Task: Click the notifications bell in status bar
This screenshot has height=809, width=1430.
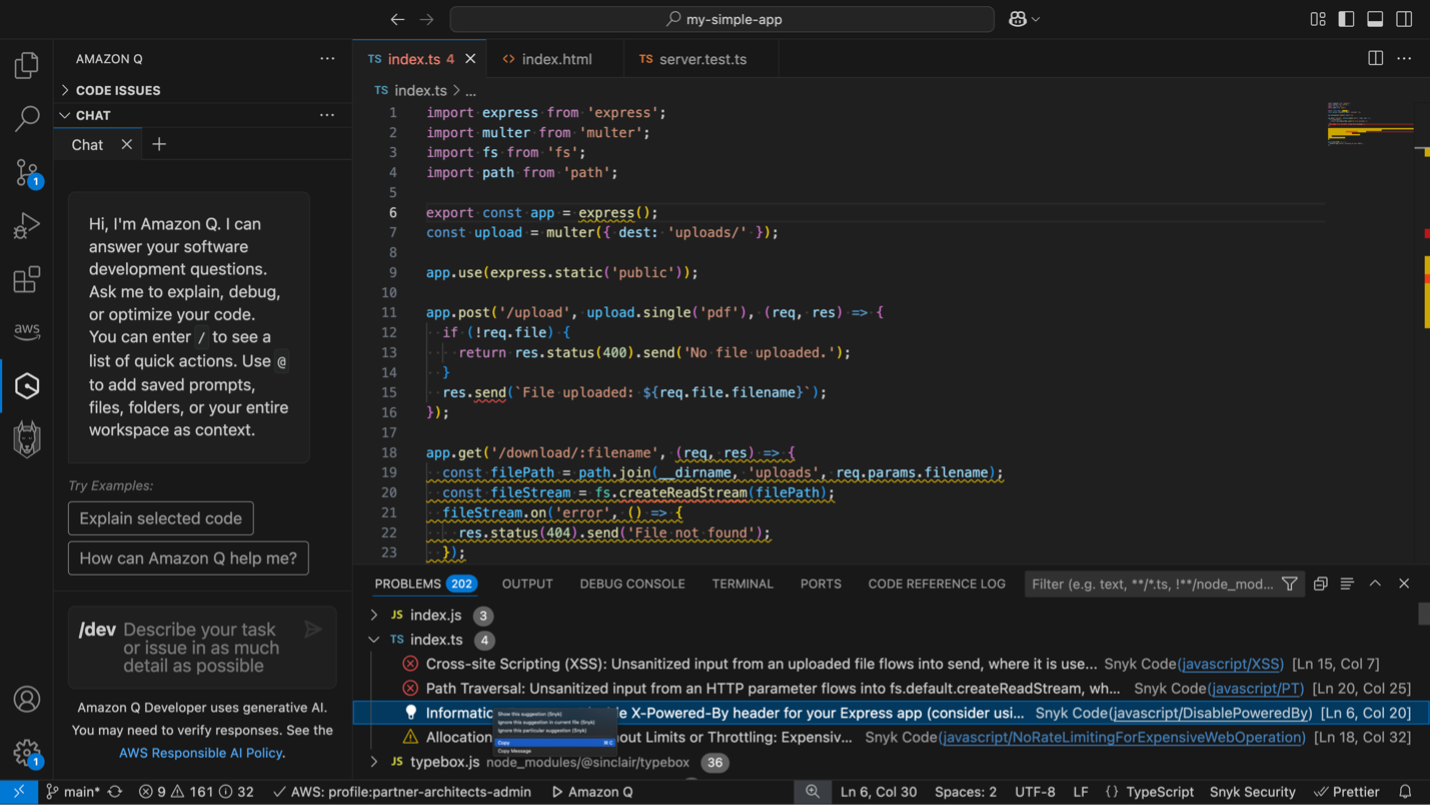Action: [x=1405, y=791]
